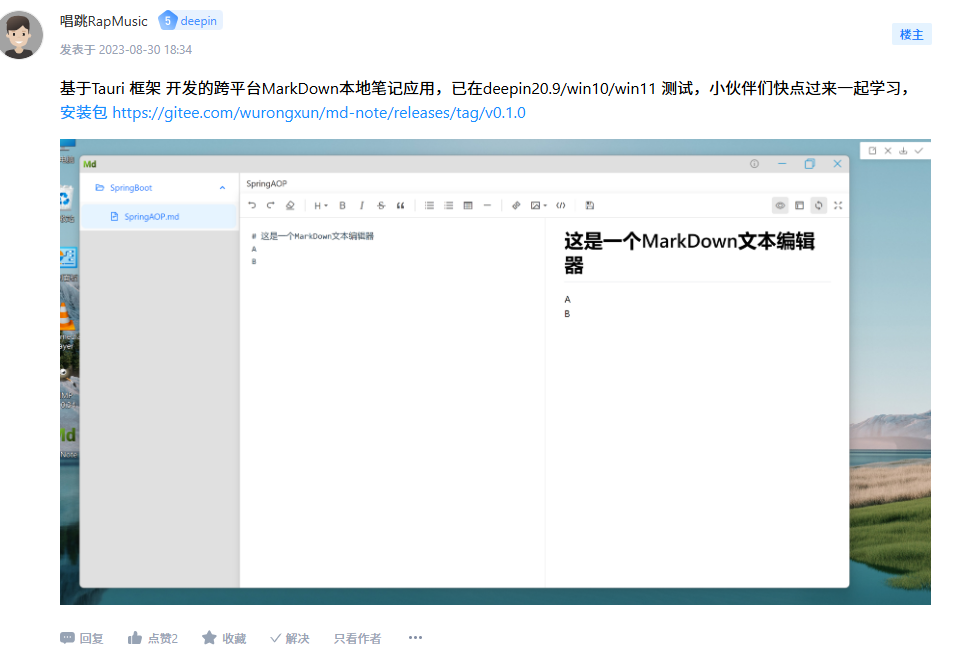Viewport: 959px width, 657px height.
Task: Open the 唱跳RapMusic user profile name
Action: 104,21
